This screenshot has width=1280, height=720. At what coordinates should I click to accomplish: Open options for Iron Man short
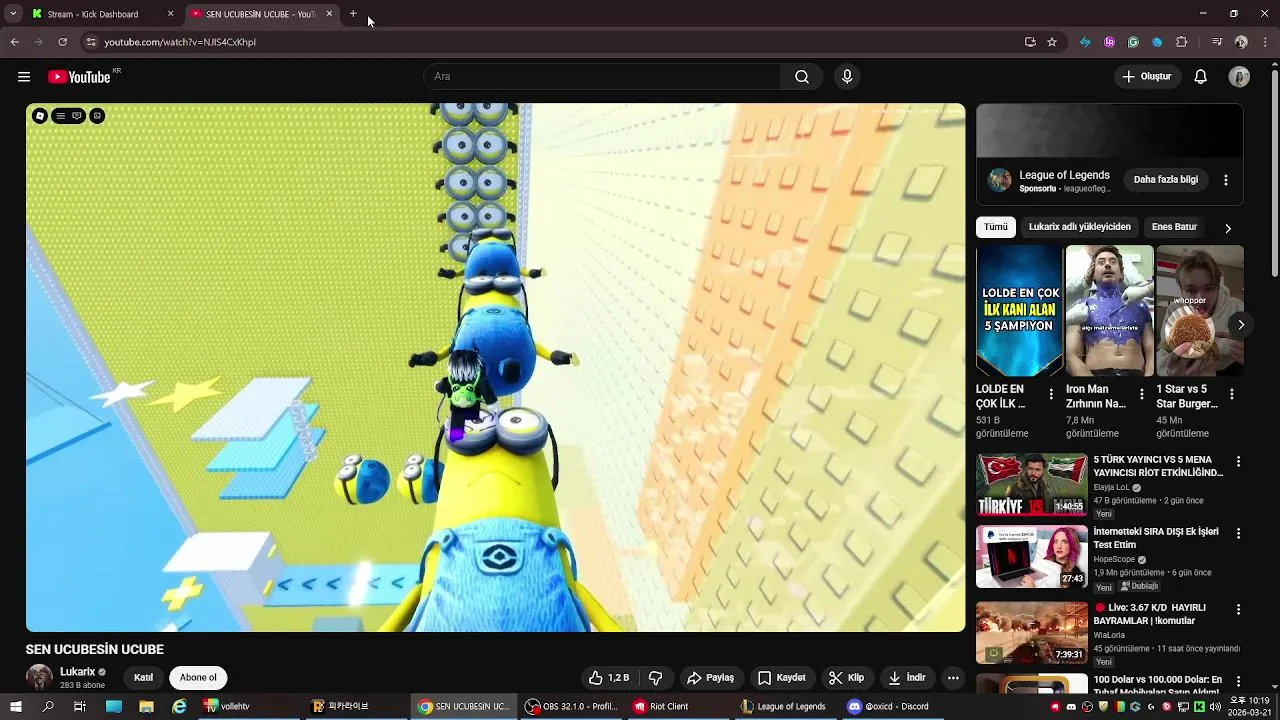click(1141, 395)
